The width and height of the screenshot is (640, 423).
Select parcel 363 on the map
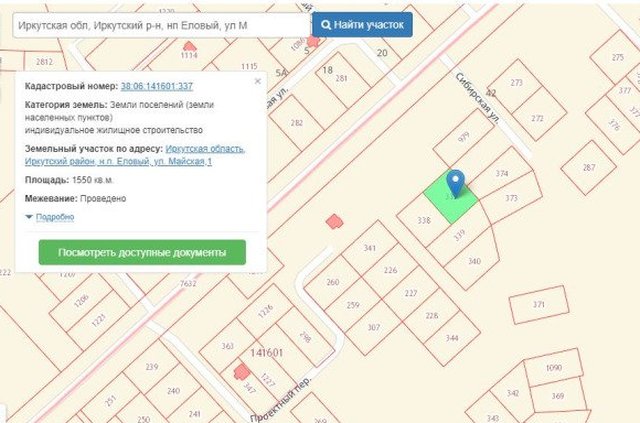(x=227, y=346)
